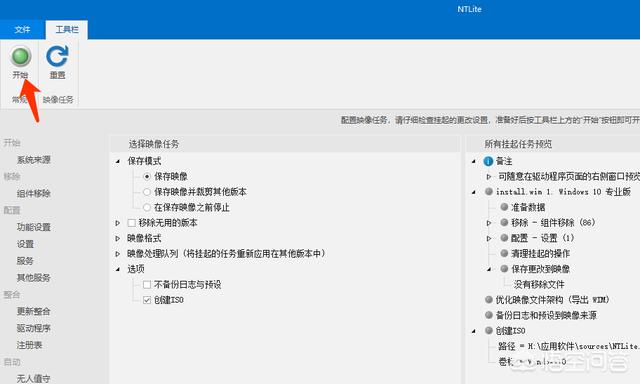Click the gray dot beside 配置 - 设置
The image size is (640, 384).
coord(504,238)
